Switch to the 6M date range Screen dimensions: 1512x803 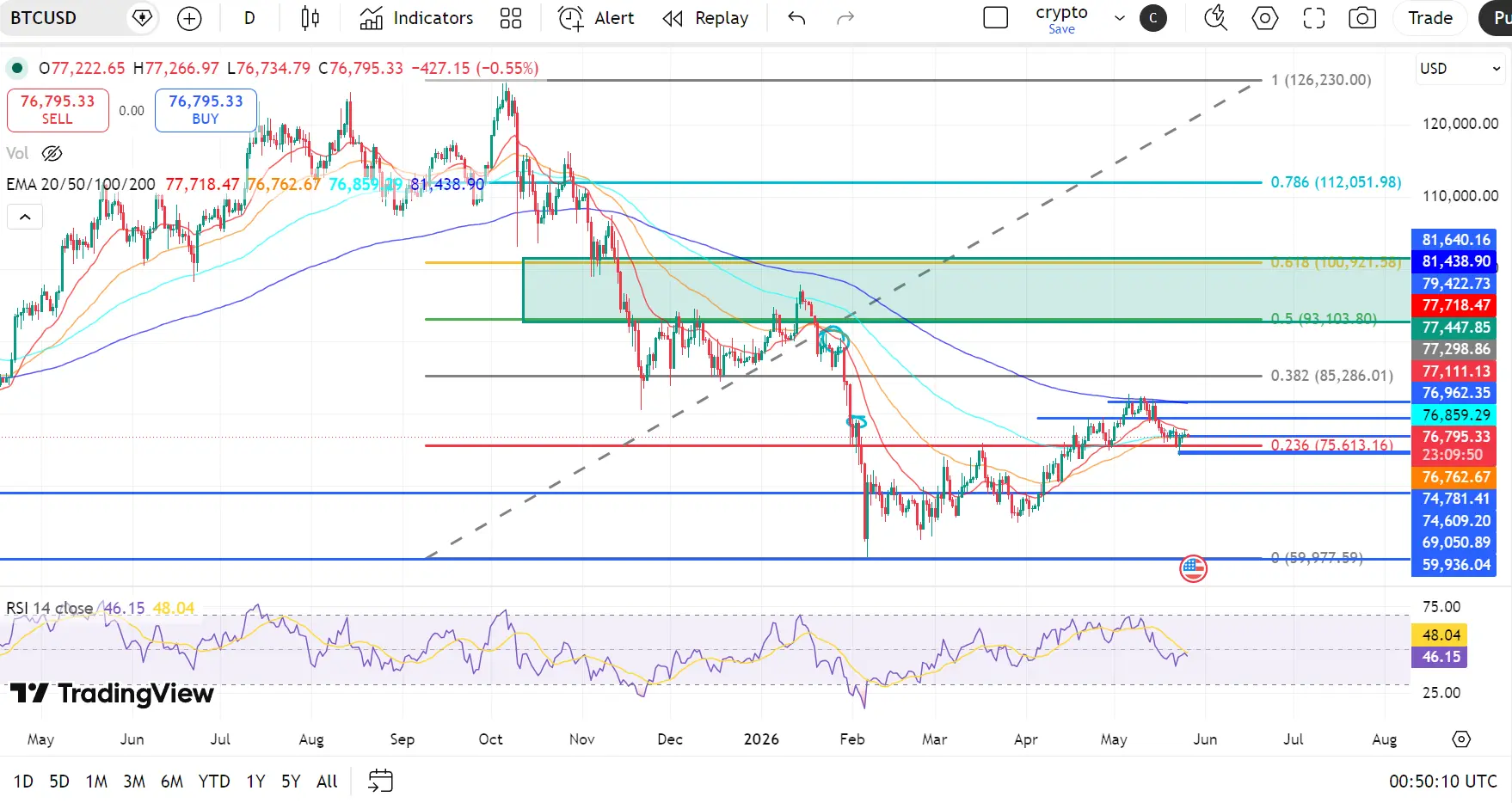tap(172, 782)
